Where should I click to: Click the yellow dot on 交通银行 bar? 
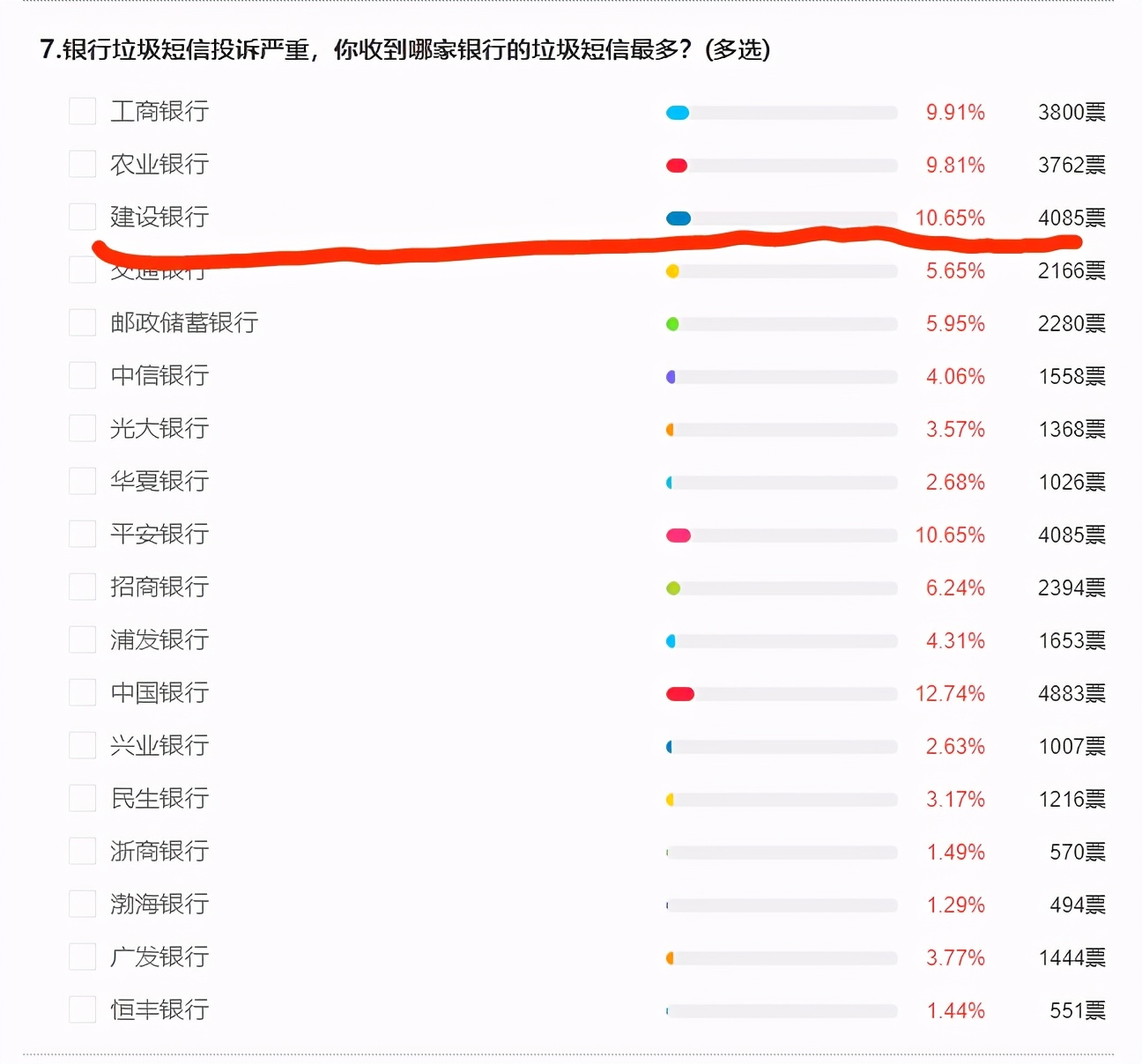pos(673,271)
